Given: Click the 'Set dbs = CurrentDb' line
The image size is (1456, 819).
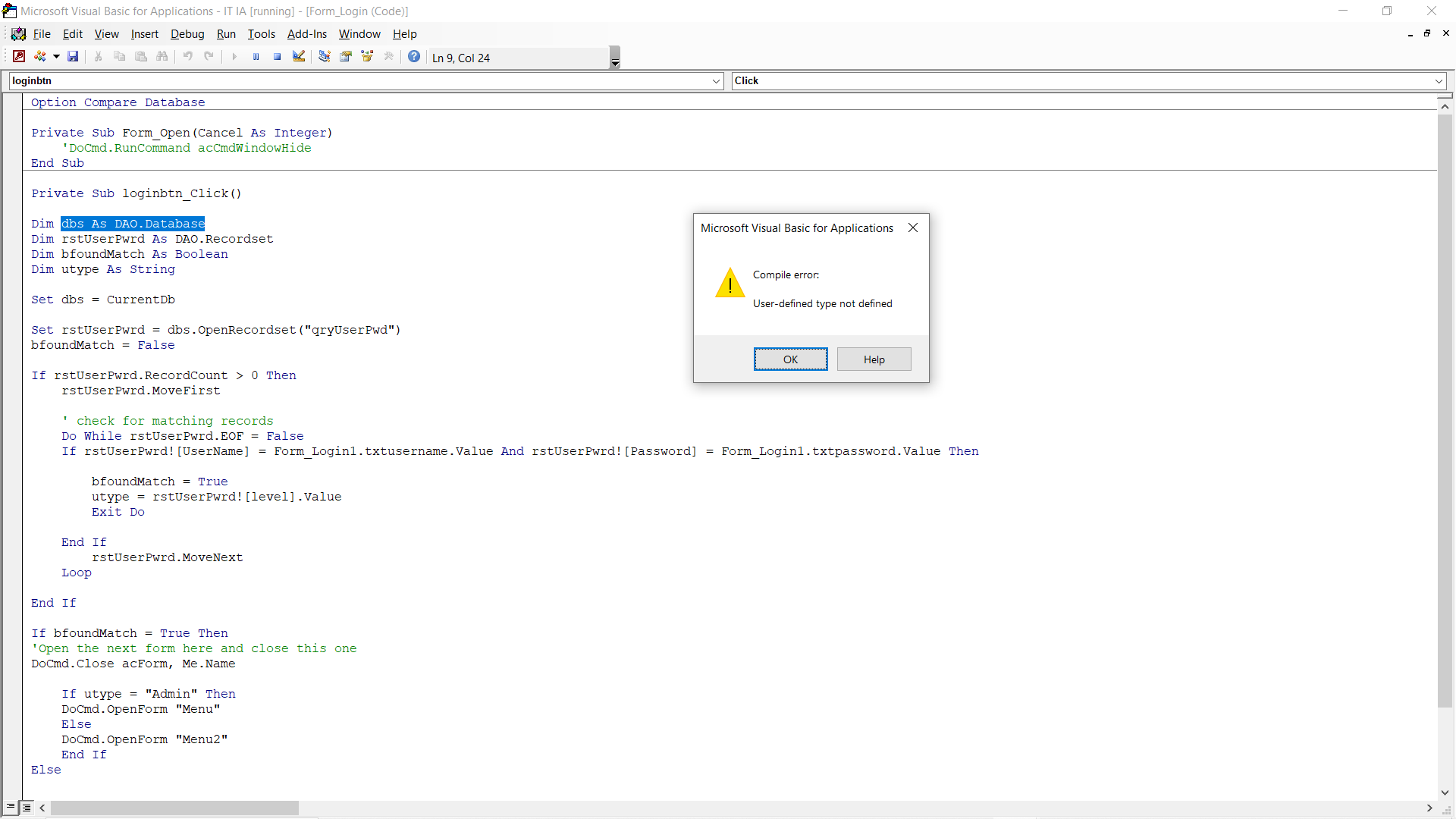Looking at the screenshot, I should [103, 300].
